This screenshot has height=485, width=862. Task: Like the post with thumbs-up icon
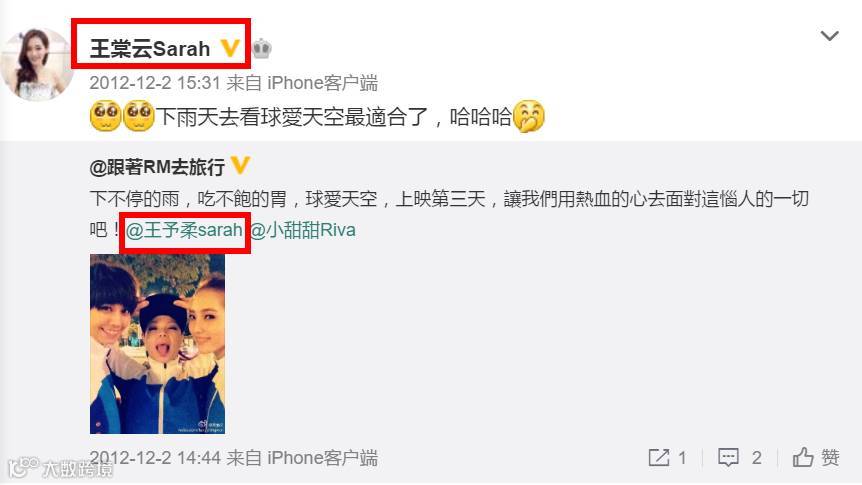point(803,457)
